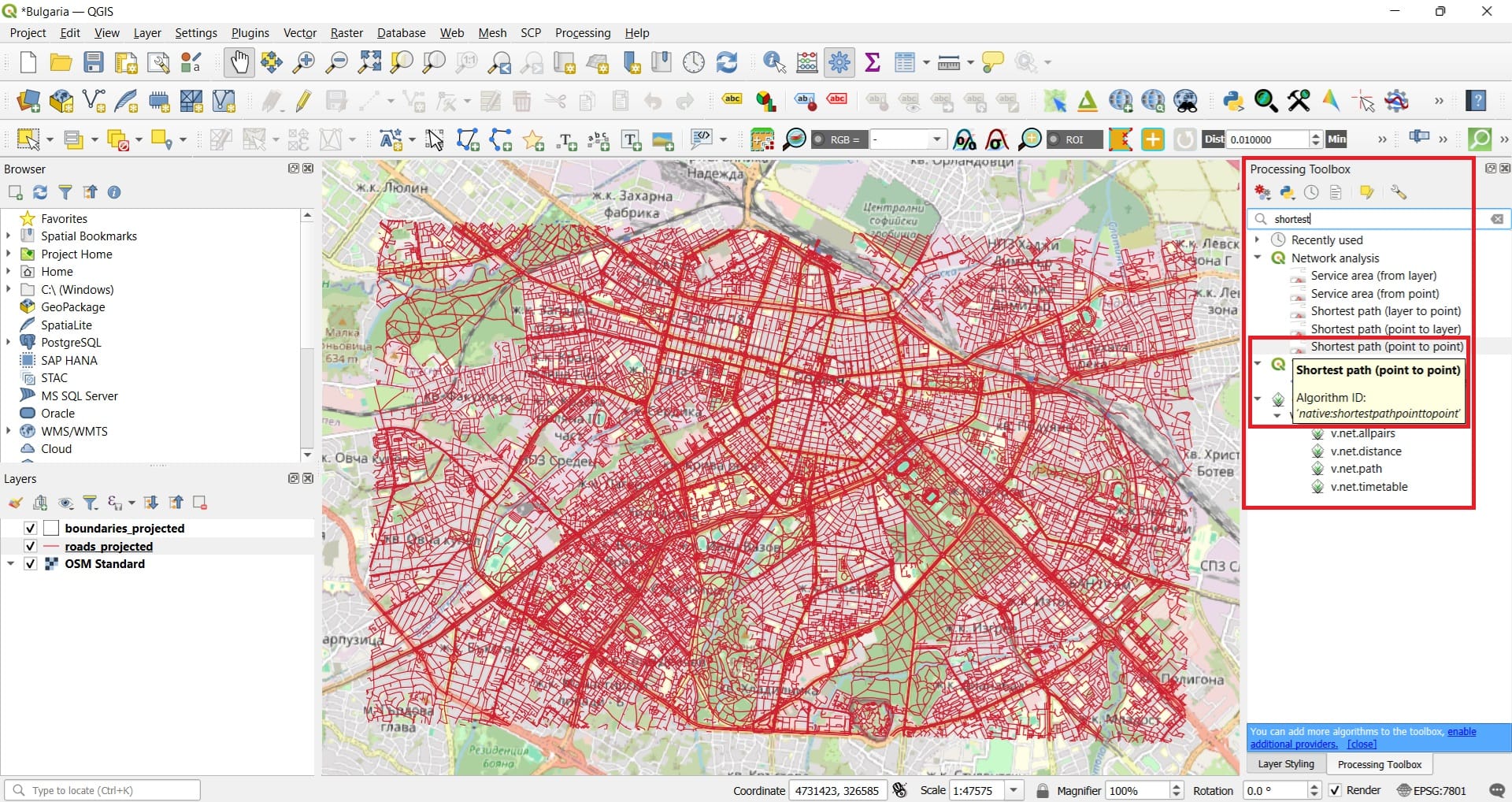The width and height of the screenshot is (1512, 802).
Task: Open the Processing Toolbox scripts Python icon
Action: tap(1288, 192)
